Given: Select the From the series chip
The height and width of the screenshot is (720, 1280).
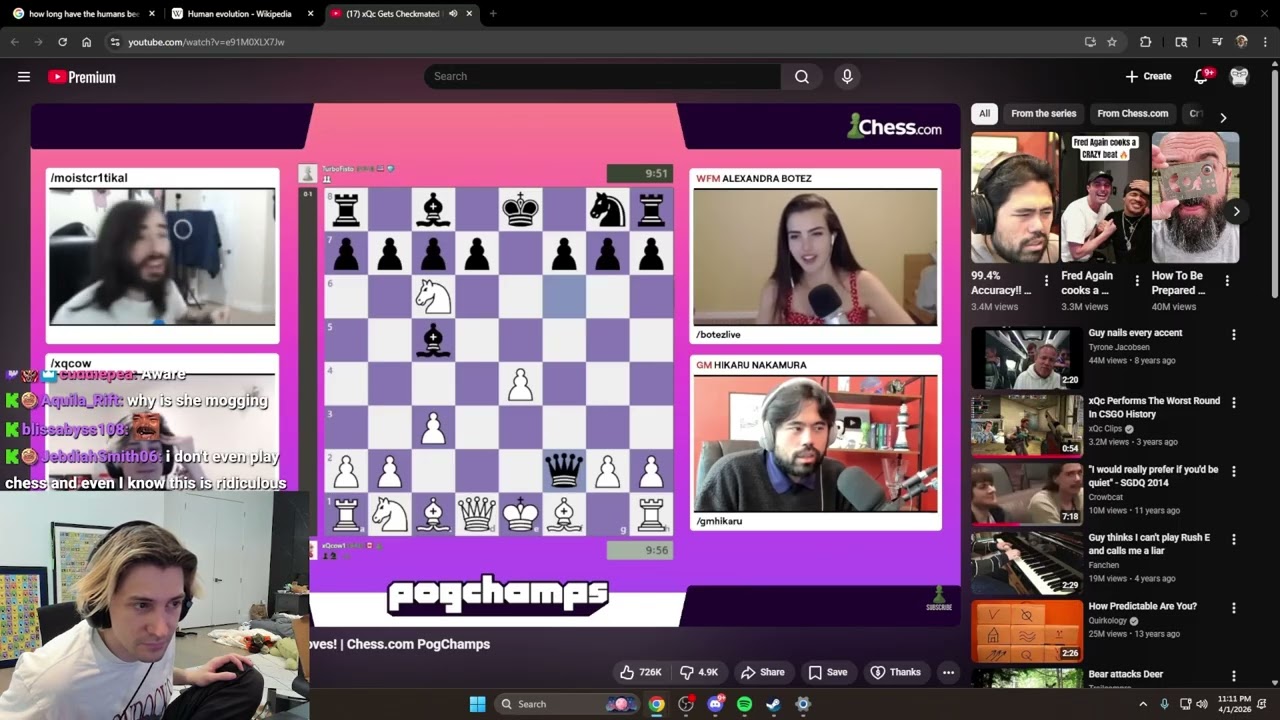Looking at the screenshot, I should point(1043,114).
